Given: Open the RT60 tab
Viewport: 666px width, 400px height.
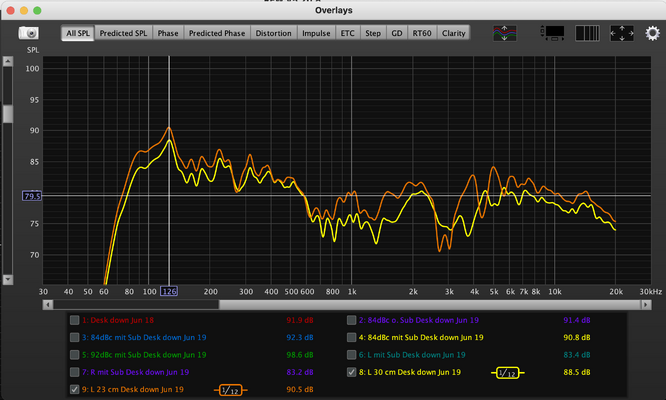Looking at the screenshot, I should click(422, 33).
